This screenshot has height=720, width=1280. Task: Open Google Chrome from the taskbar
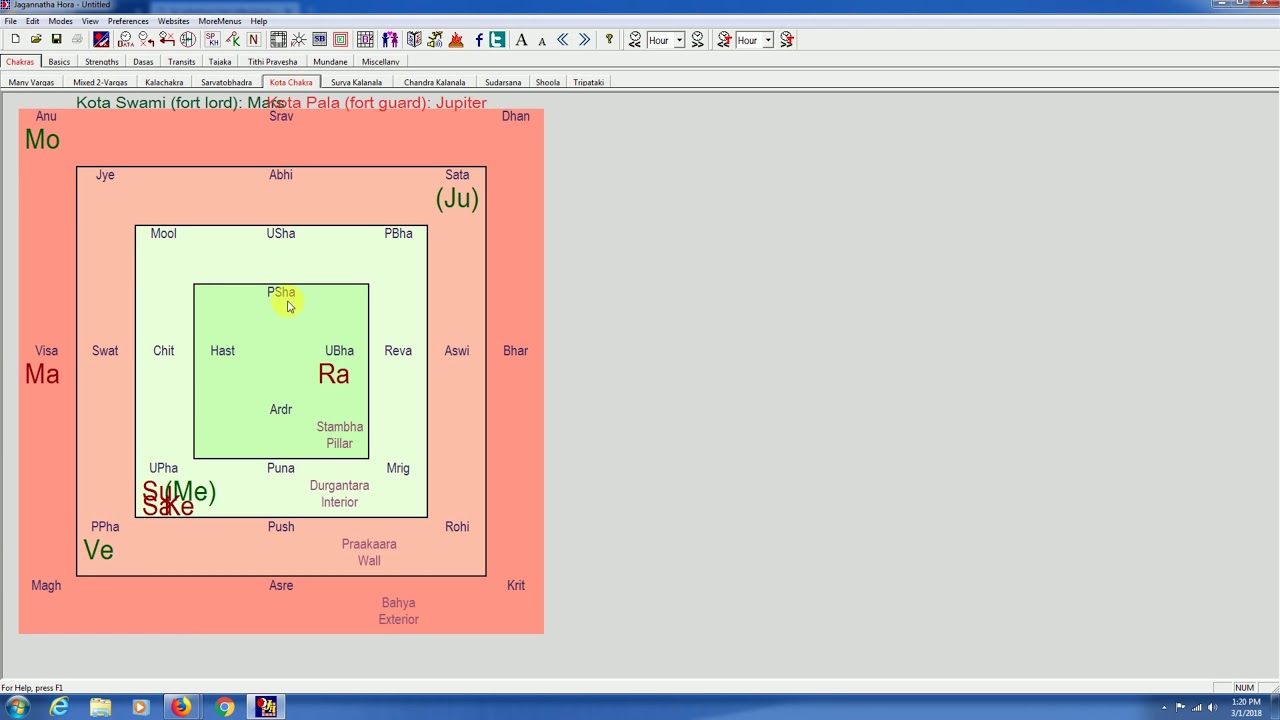pyautogui.click(x=224, y=707)
